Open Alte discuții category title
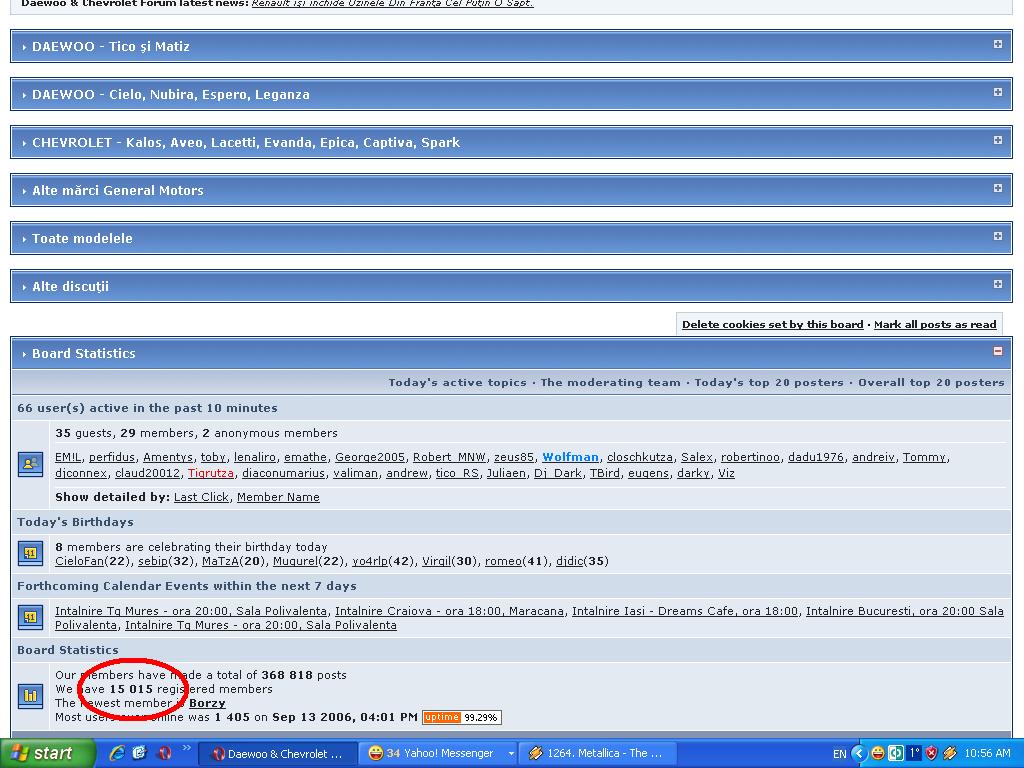 click(x=71, y=287)
